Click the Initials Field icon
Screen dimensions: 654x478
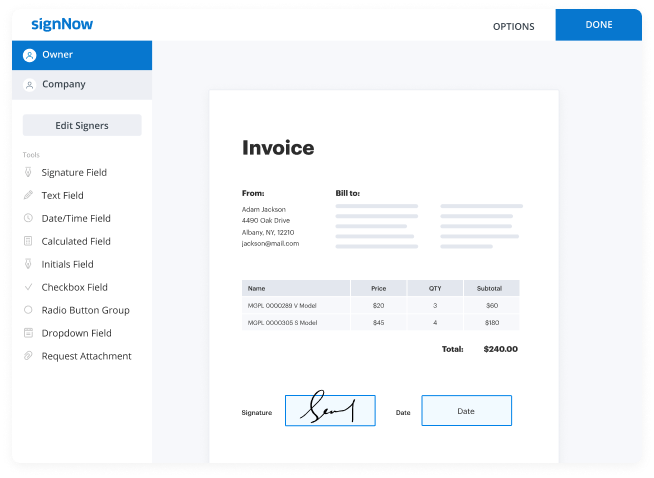coord(28,265)
